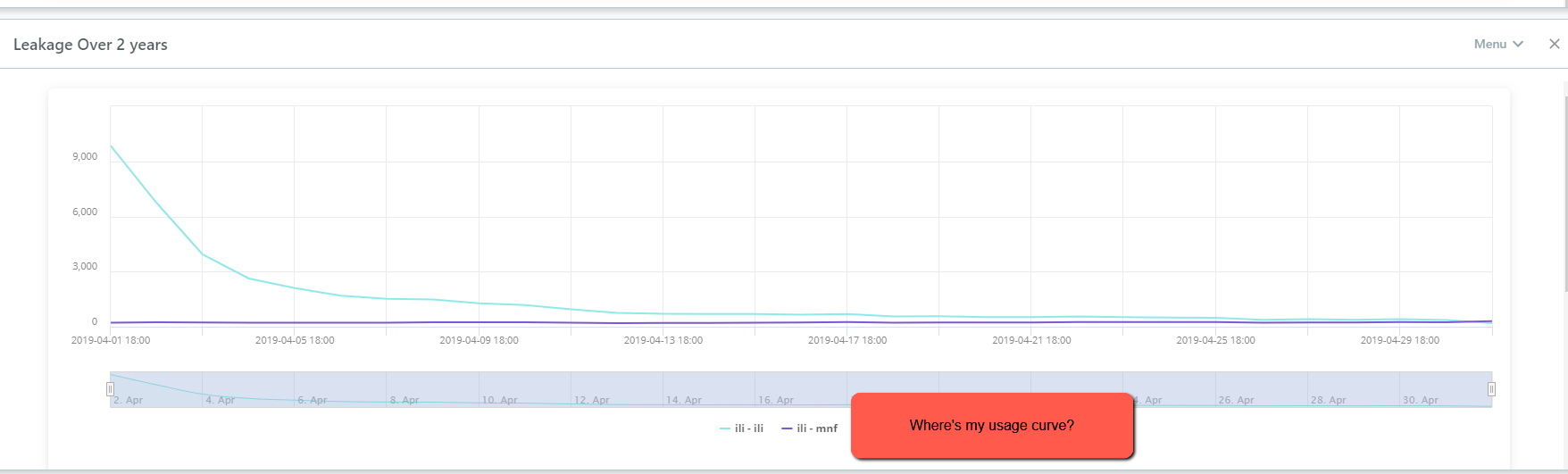
Task: Click the vertical scrollbar on right edge
Action: [x=1564, y=187]
